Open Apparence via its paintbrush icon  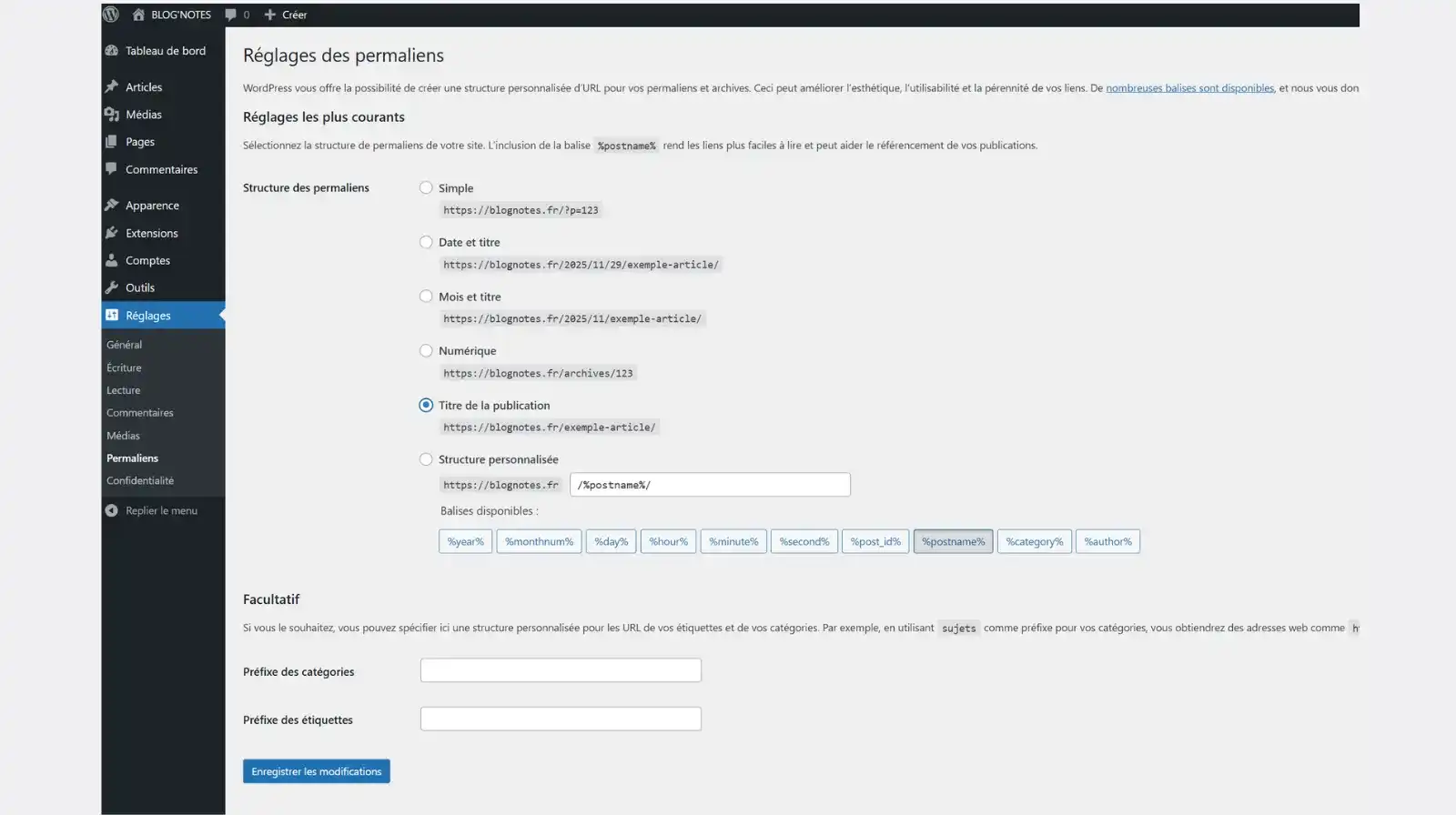[x=112, y=206]
